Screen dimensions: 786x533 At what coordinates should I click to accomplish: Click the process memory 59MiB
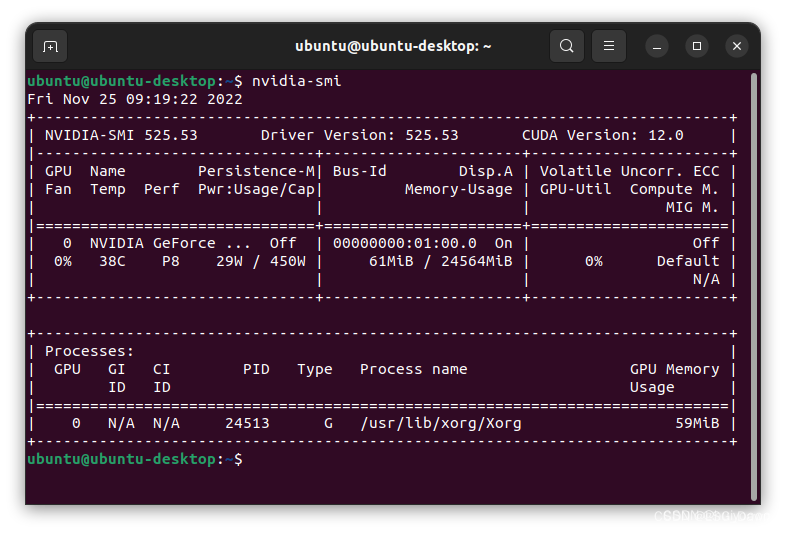click(x=697, y=424)
